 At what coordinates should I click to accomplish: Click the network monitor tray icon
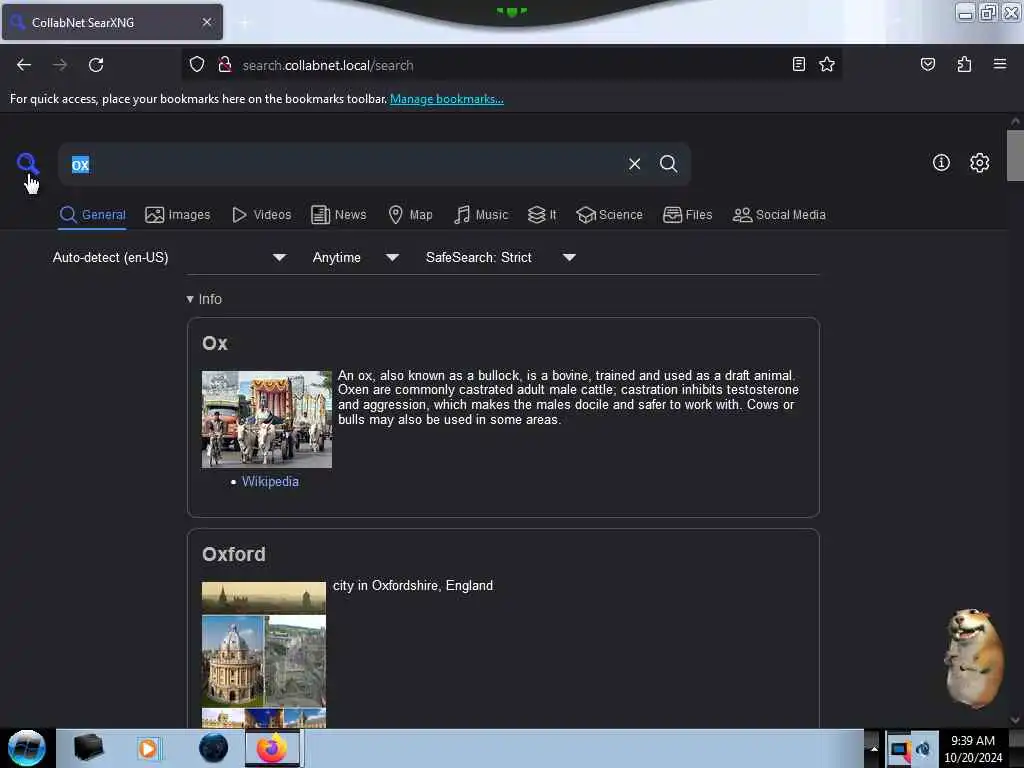(x=899, y=750)
